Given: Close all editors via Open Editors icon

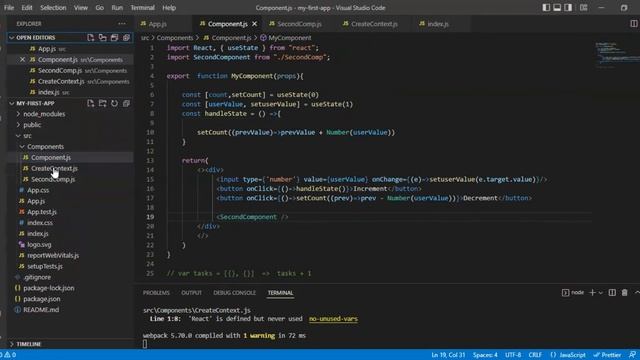Looking at the screenshot, I should tap(126, 38).
